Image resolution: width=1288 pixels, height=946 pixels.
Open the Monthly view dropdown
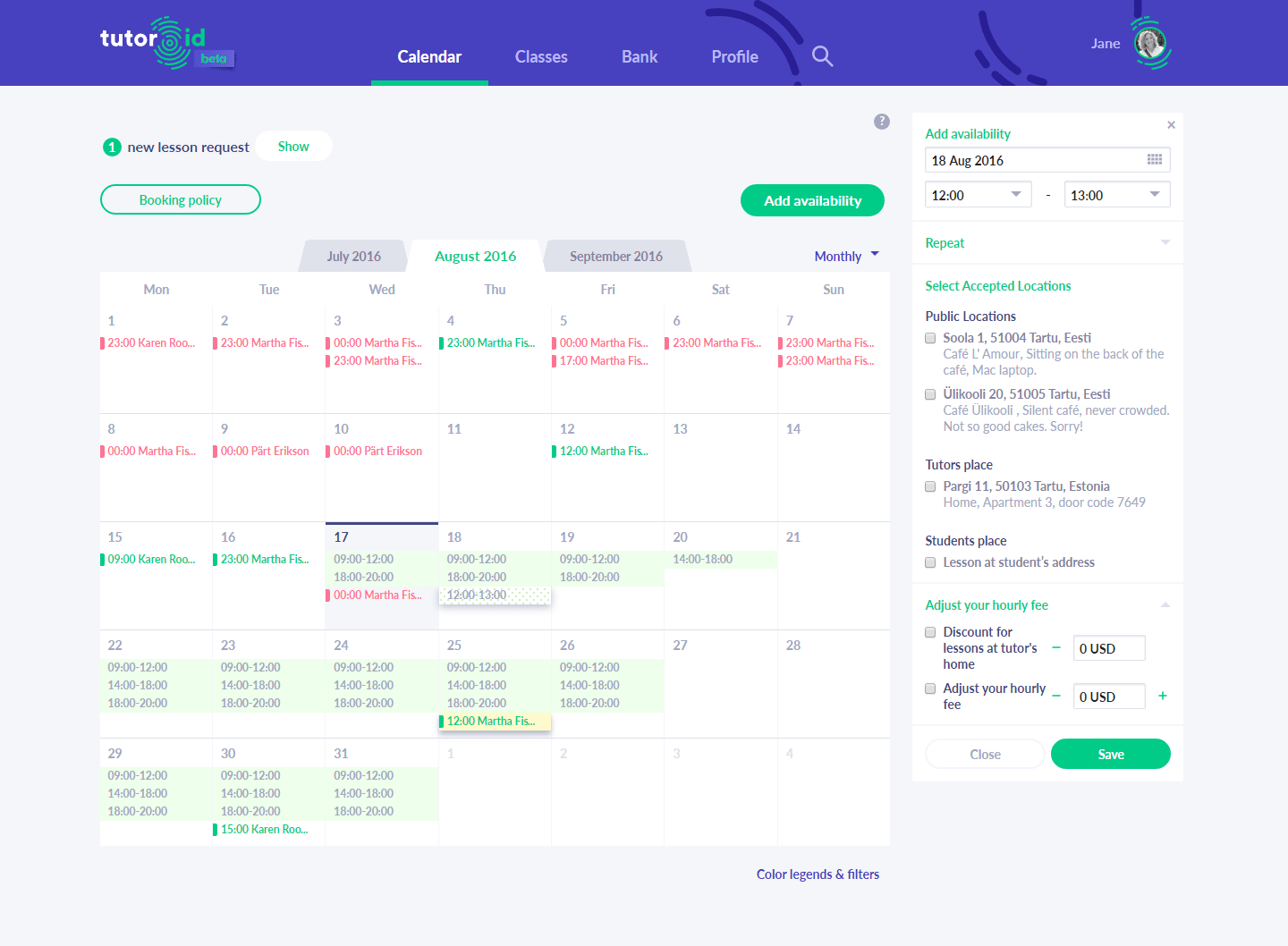(846, 257)
